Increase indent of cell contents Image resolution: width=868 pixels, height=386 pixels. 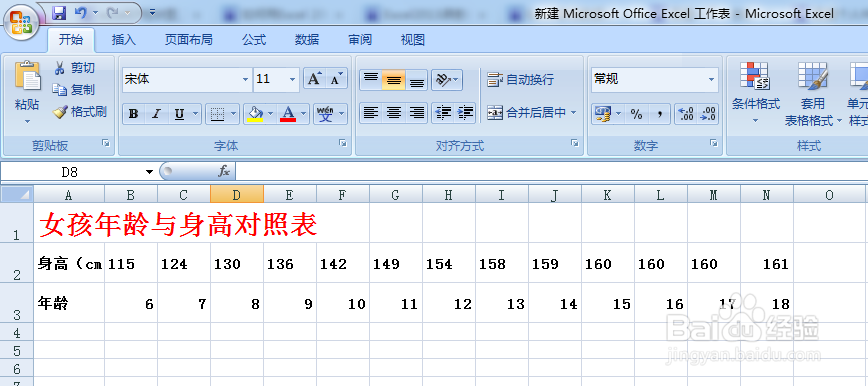click(465, 113)
